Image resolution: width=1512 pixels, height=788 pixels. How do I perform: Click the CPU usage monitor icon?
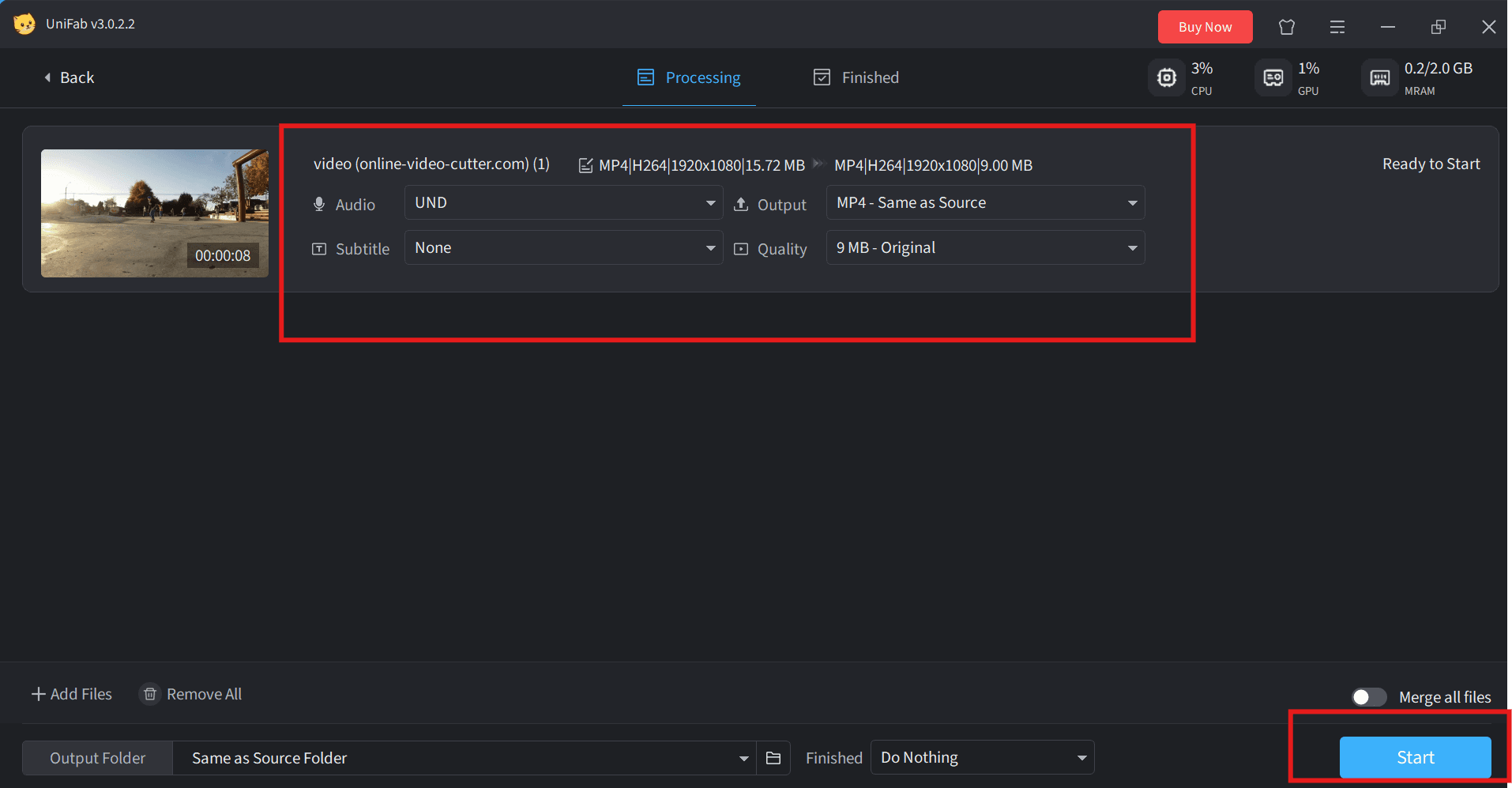coord(1166,77)
